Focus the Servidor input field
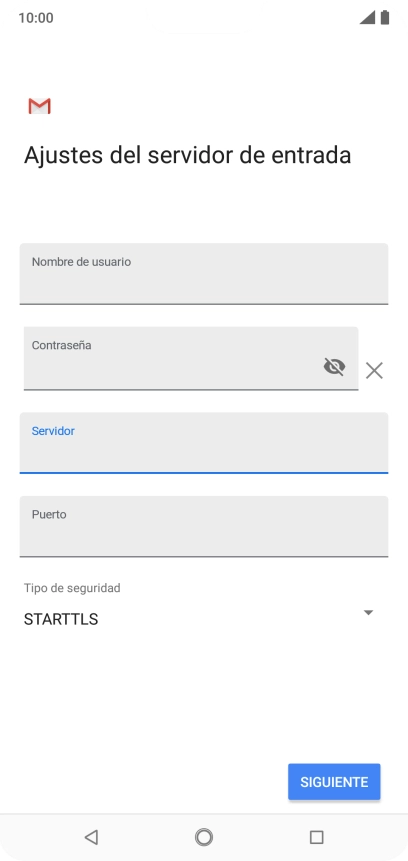Viewport: 408px width, 861px height. point(204,443)
